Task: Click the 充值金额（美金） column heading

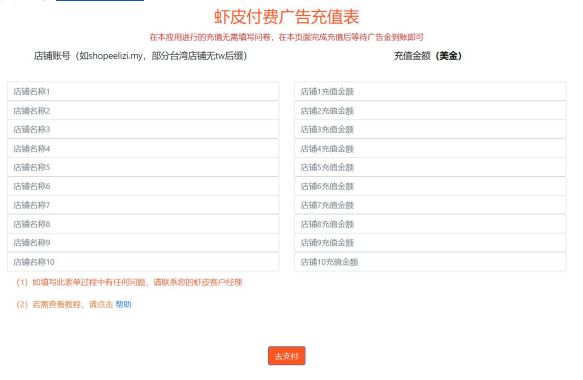Action: point(428,56)
